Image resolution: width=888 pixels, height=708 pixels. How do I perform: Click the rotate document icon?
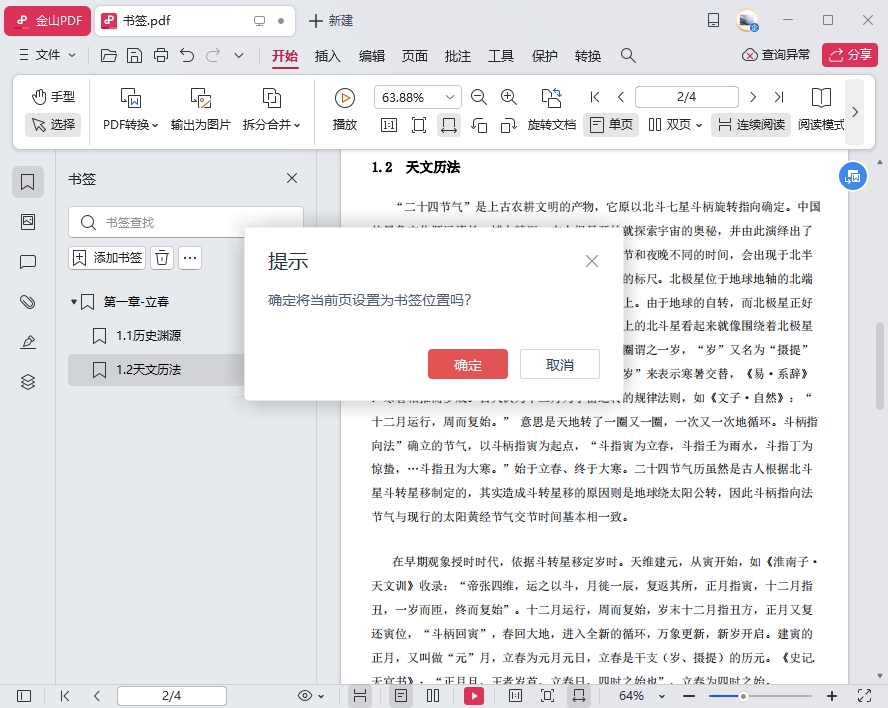tap(551, 97)
